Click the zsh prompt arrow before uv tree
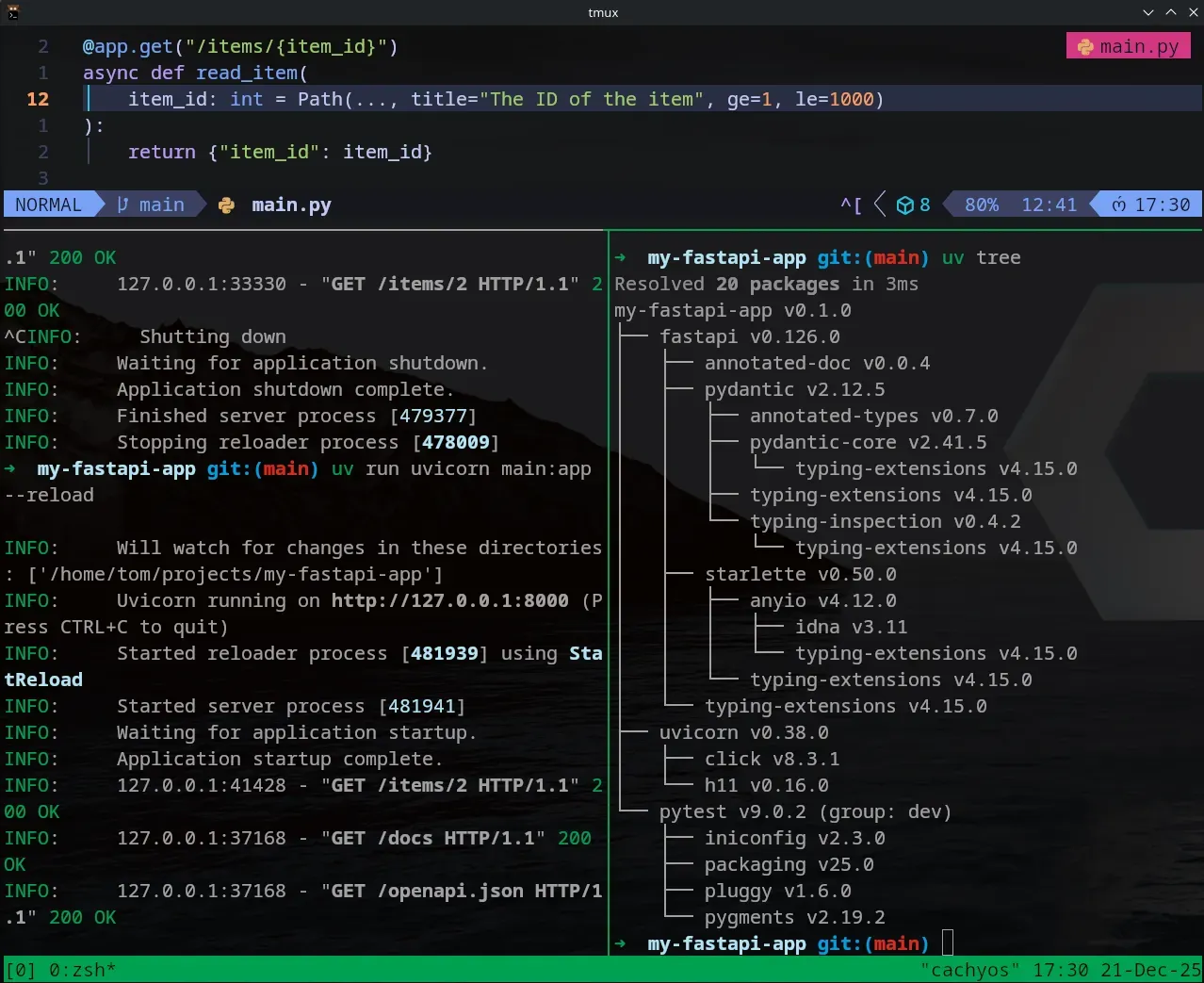Image resolution: width=1204 pixels, height=983 pixels. (620, 257)
